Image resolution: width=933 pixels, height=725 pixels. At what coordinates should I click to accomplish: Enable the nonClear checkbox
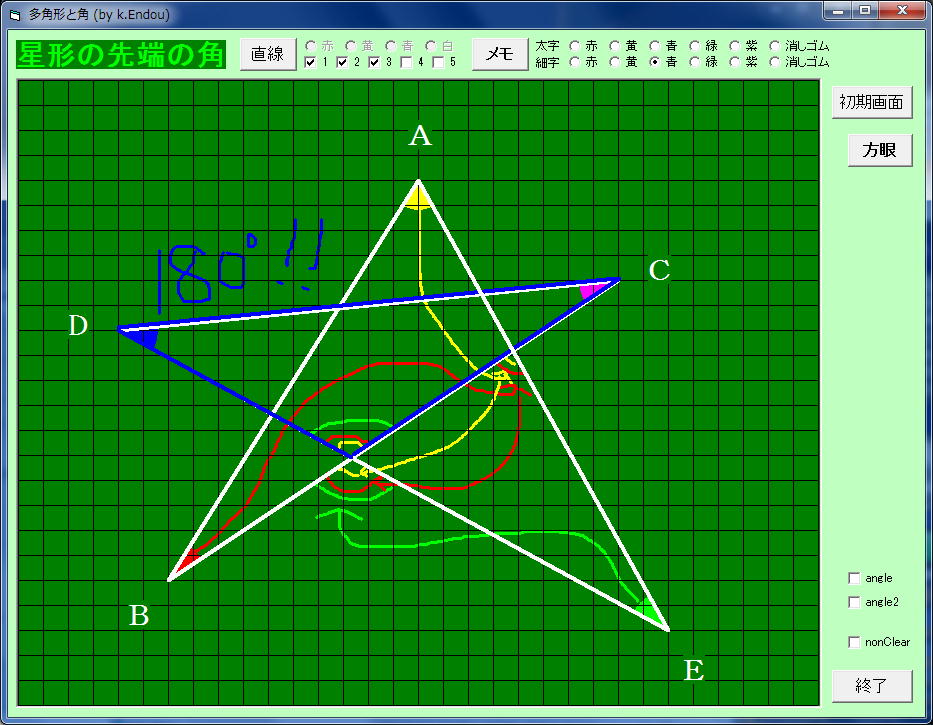point(854,642)
